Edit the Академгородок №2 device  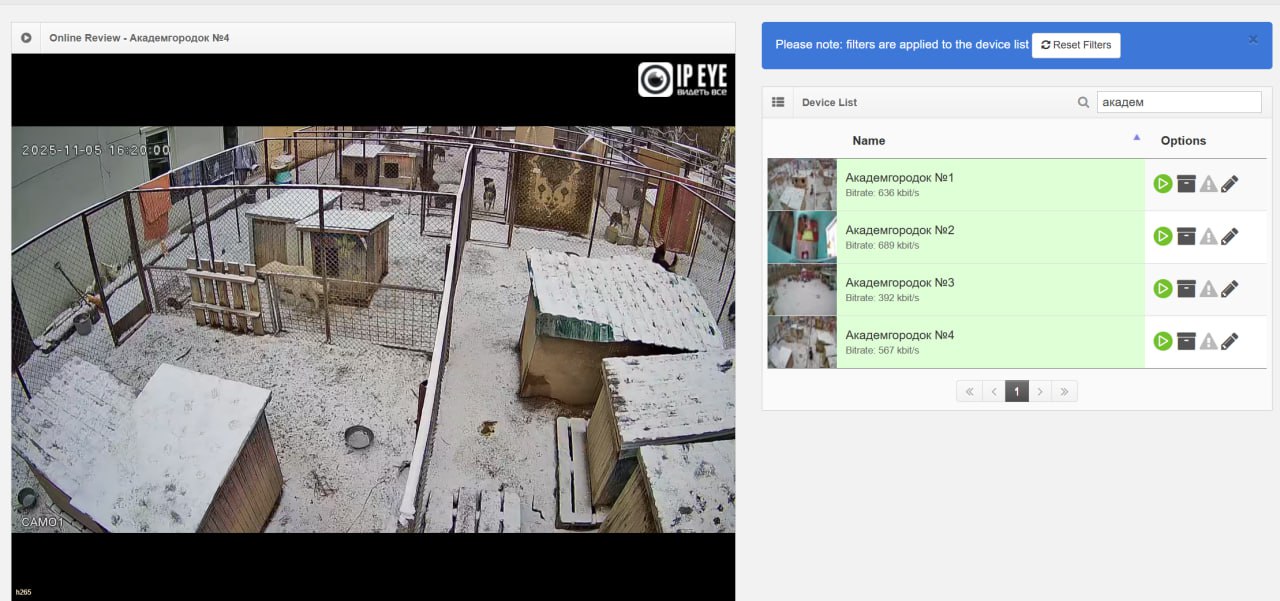[1230, 236]
